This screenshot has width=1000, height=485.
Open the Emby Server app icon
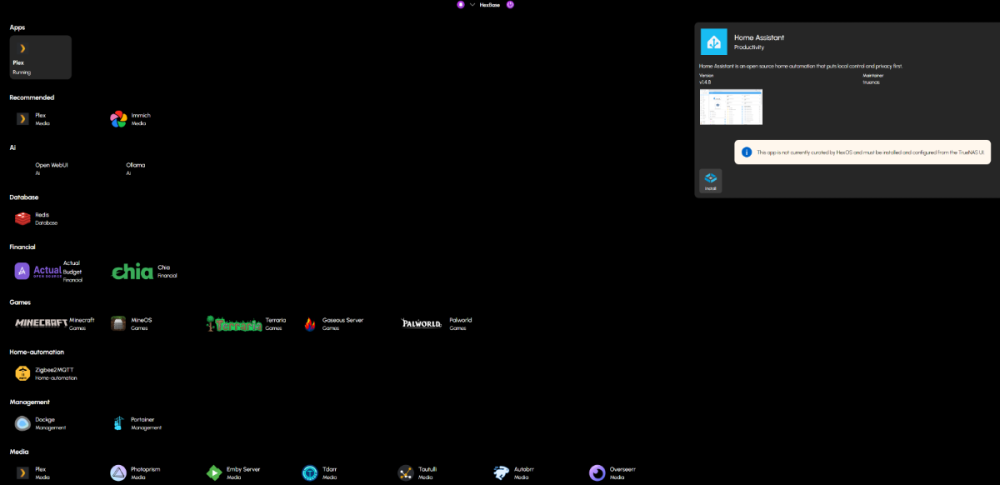(214, 472)
